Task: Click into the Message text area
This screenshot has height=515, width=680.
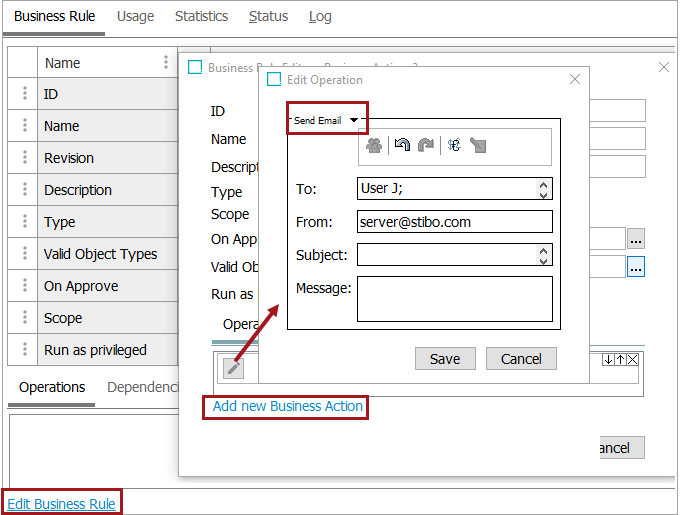Action: [454, 299]
